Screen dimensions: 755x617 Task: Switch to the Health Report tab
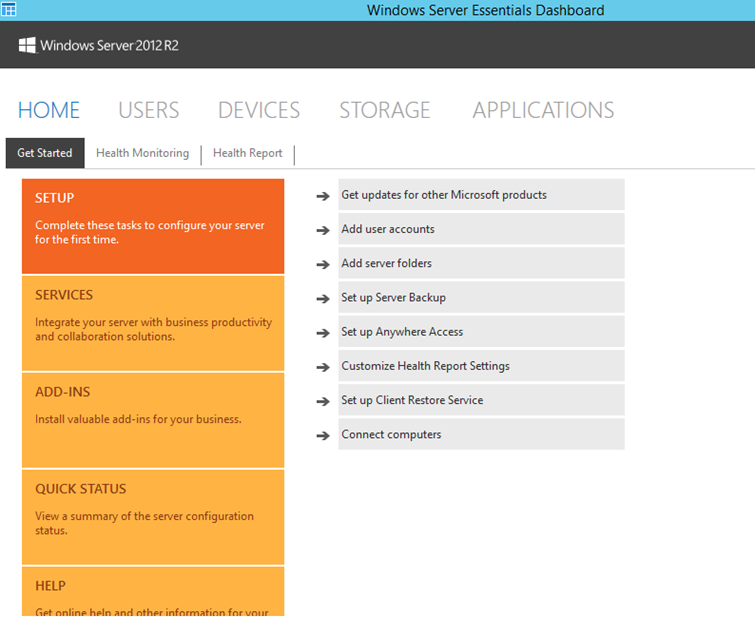tap(247, 153)
